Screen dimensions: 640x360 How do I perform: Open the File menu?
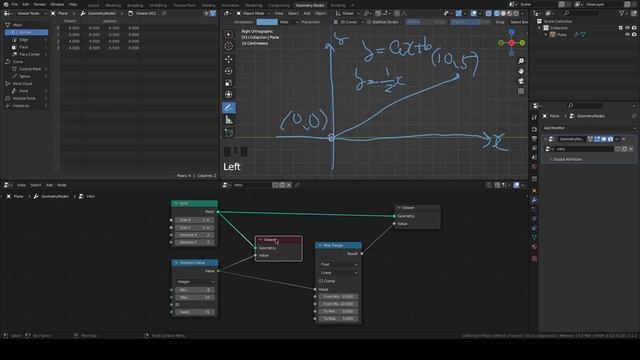click(x=15, y=4)
